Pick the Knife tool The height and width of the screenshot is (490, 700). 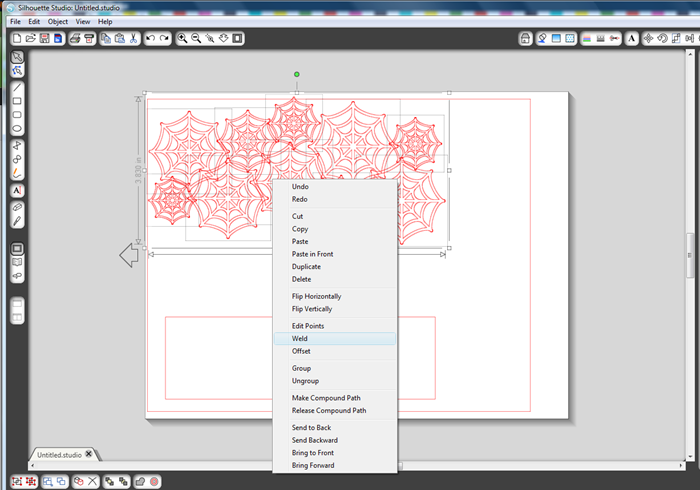pyautogui.click(x=17, y=221)
